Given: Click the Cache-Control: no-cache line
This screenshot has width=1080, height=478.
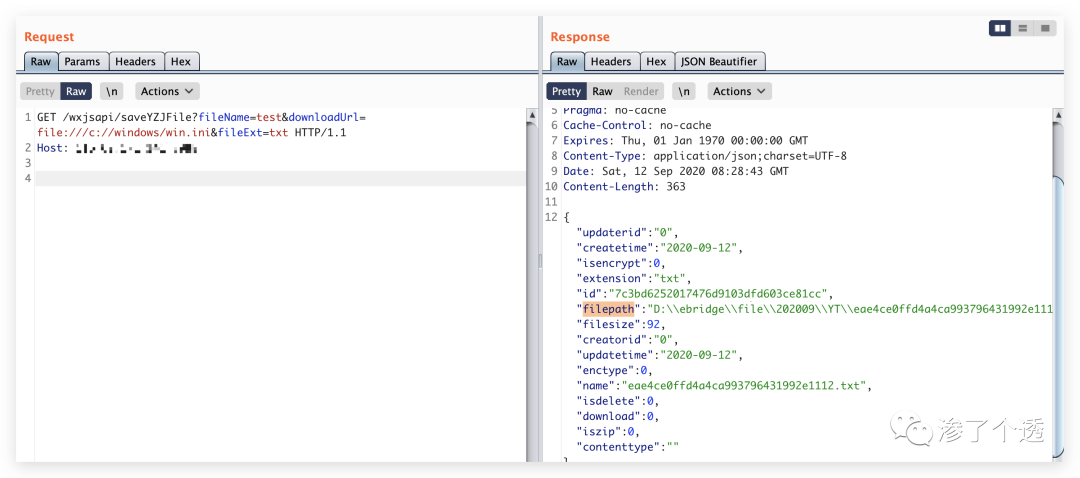Looking at the screenshot, I should (638, 125).
